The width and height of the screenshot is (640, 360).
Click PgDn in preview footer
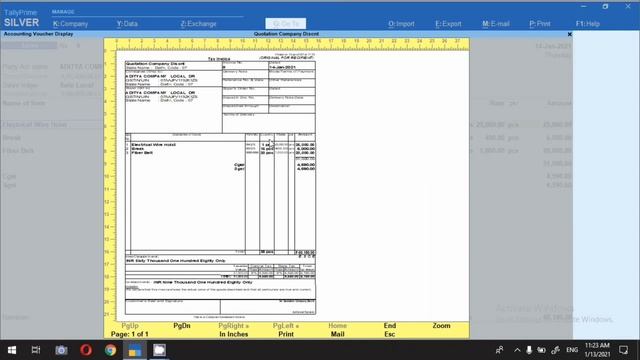pos(182,326)
